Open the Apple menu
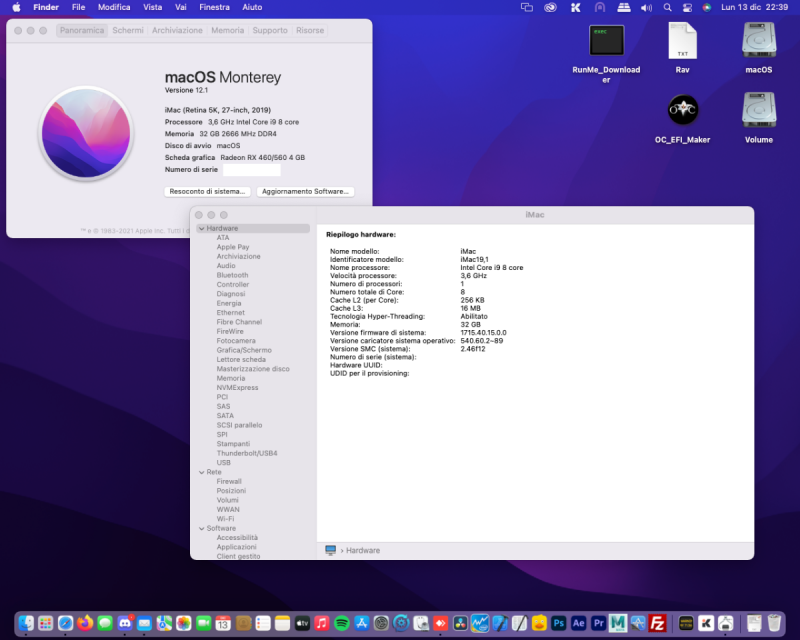 click(16, 7)
